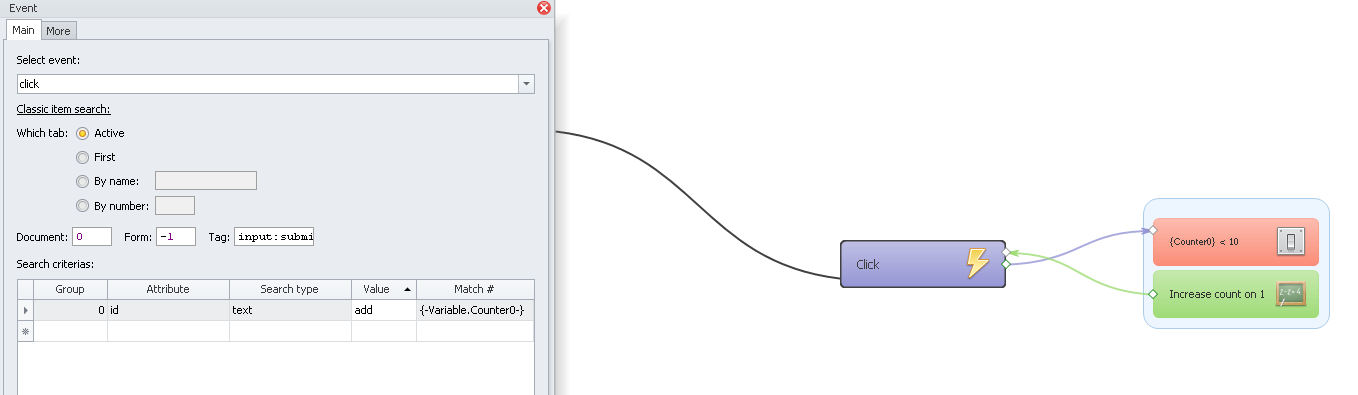Click the Attribute column header
Viewport: 1358px width, 395px height.
(168, 289)
